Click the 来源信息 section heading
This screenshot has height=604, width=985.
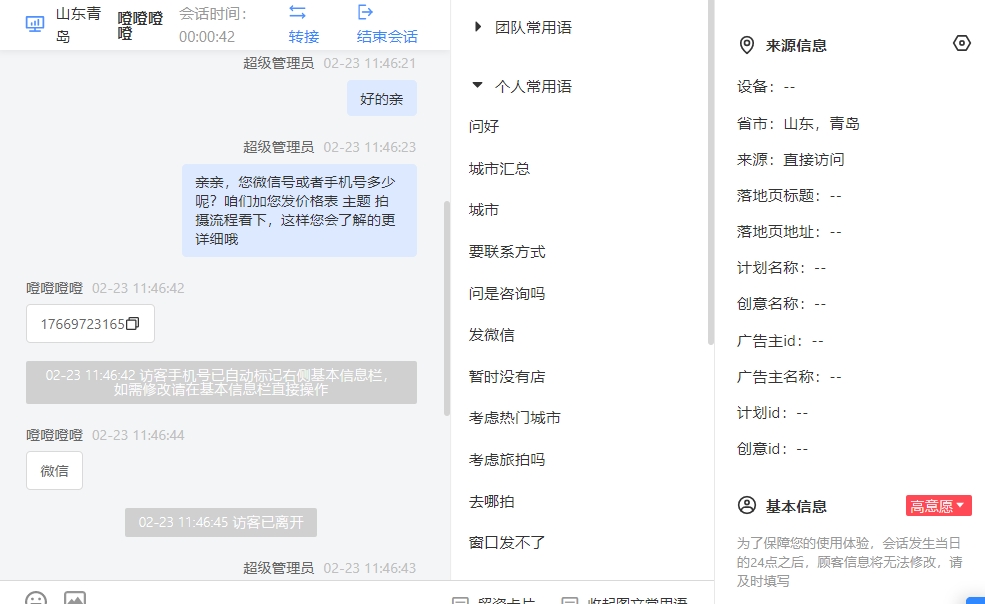click(796, 45)
